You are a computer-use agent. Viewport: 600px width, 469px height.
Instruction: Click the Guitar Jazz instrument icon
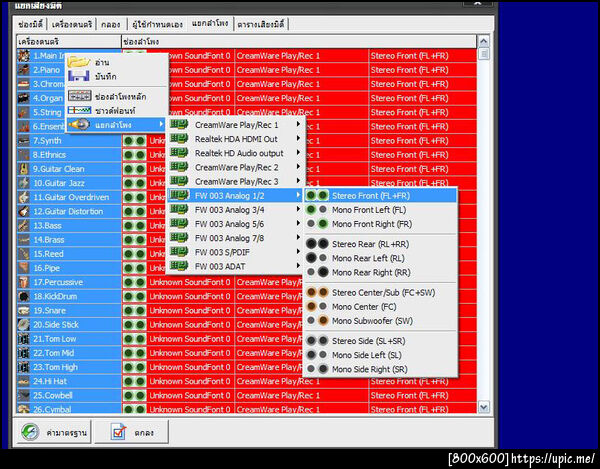[x=24, y=183]
